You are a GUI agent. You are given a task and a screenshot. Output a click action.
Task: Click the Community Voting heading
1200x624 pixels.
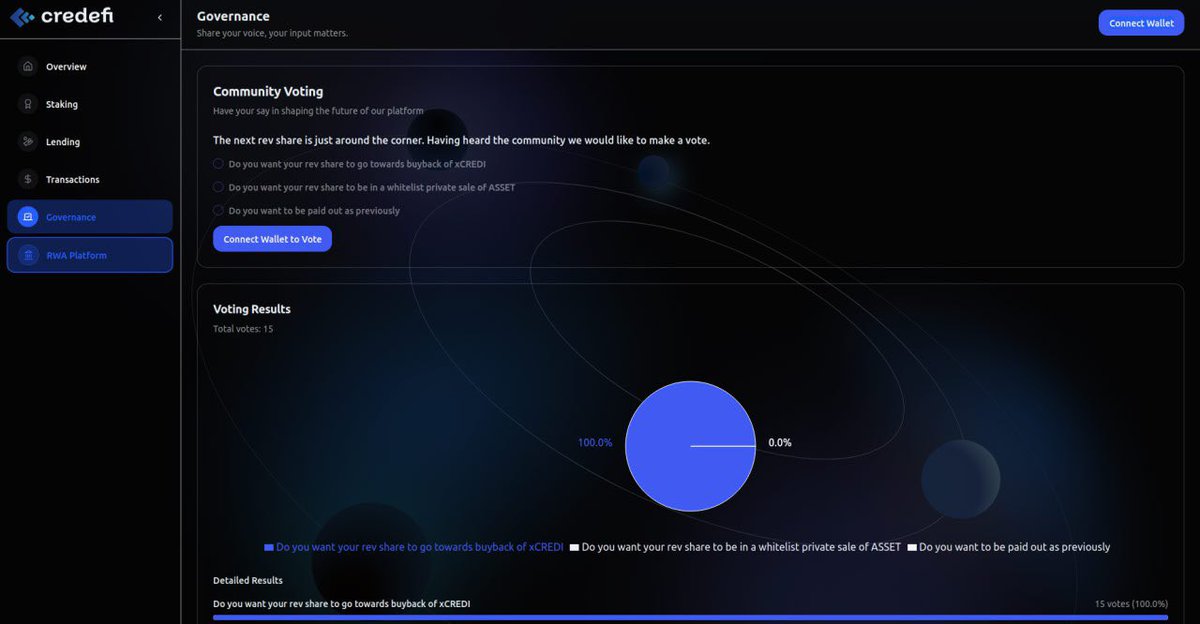(268, 91)
